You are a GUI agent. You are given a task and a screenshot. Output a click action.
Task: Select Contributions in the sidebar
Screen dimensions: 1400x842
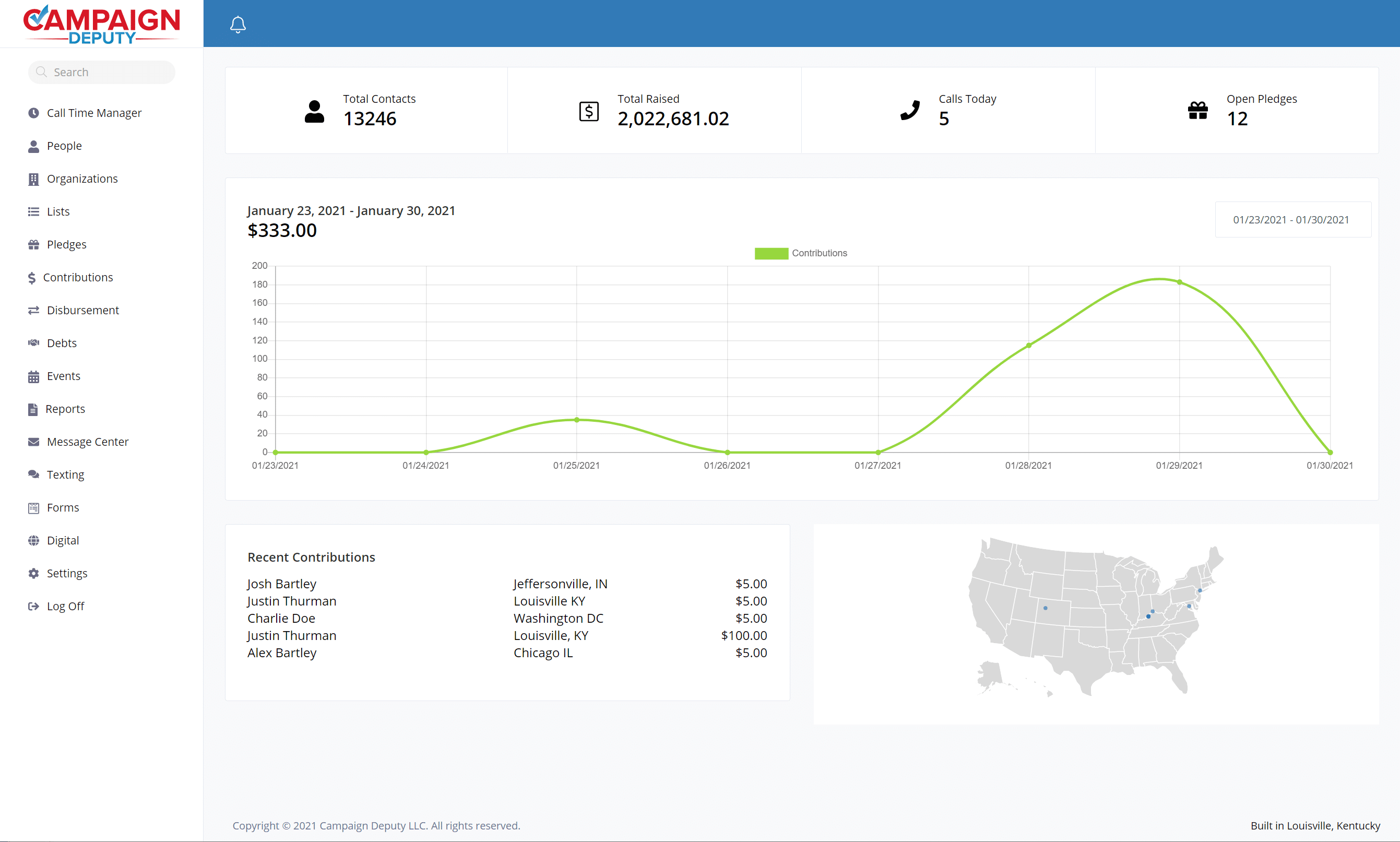[x=78, y=278]
